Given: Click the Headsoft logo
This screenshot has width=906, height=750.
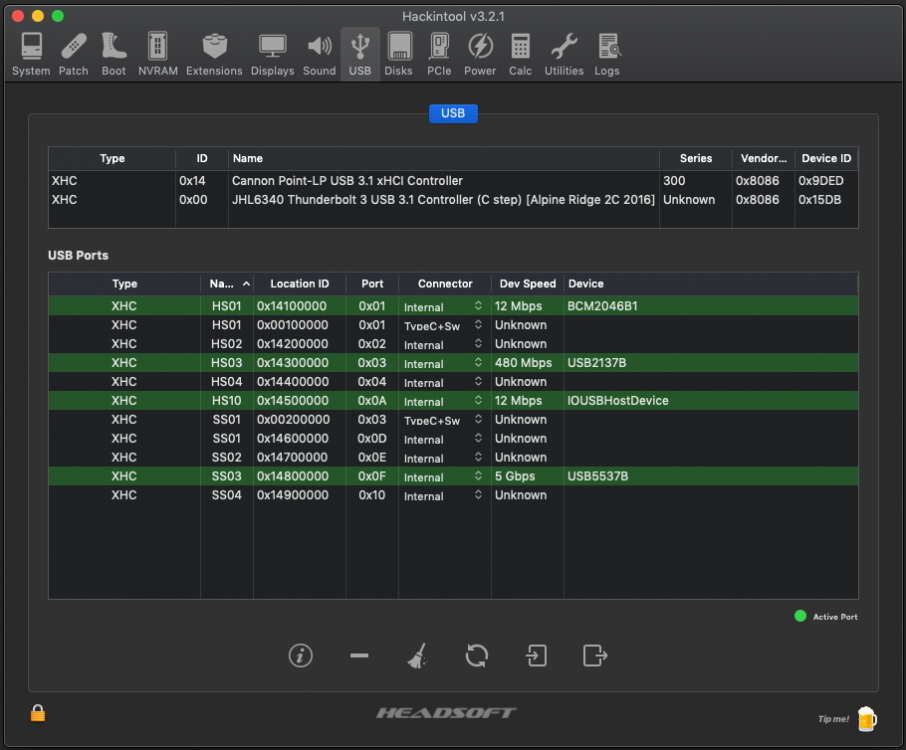Looking at the screenshot, I should 447,713.
